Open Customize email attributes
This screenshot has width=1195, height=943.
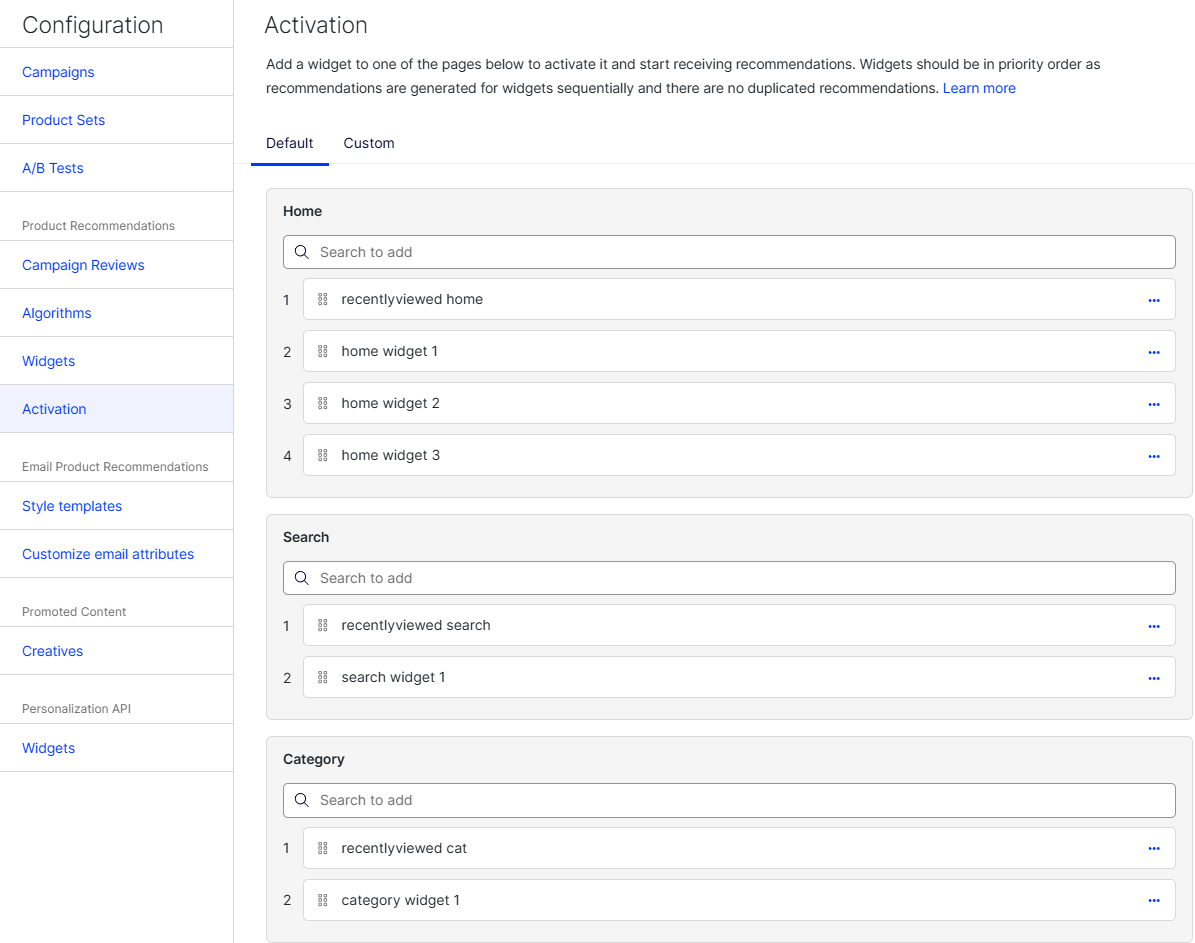point(108,554)
